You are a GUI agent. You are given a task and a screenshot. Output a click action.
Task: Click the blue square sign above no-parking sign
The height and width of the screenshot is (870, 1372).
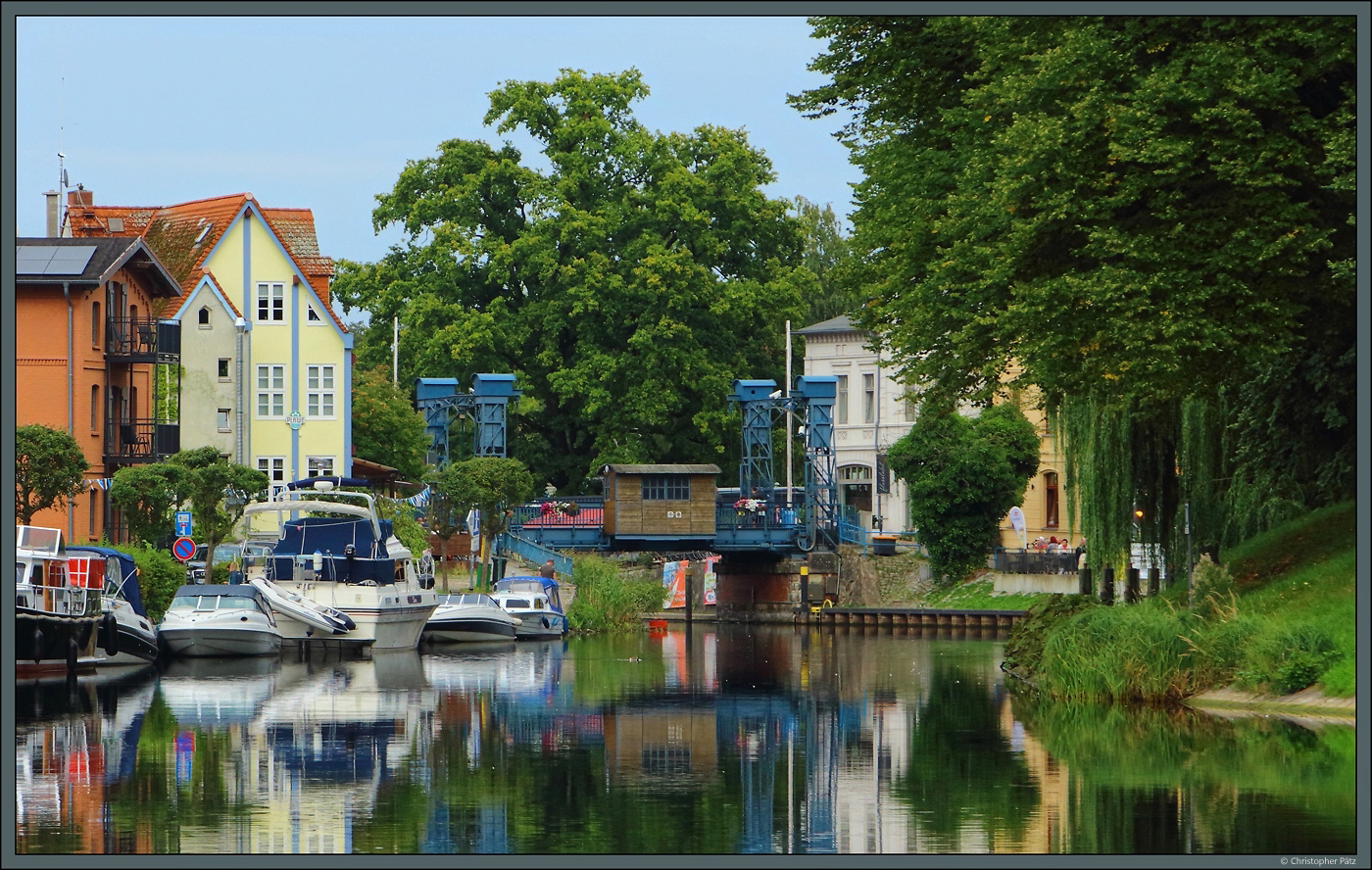(183, 523)
